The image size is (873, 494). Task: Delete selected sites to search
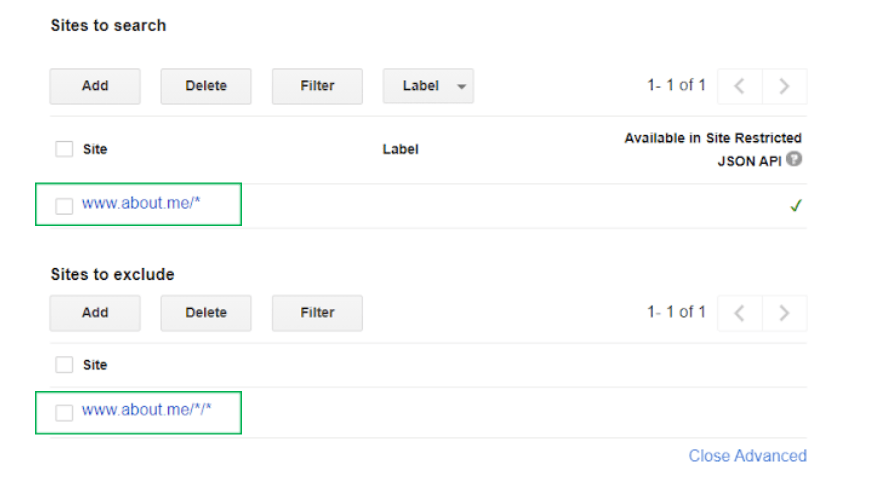pyautogui.click(x=206, y=86)
